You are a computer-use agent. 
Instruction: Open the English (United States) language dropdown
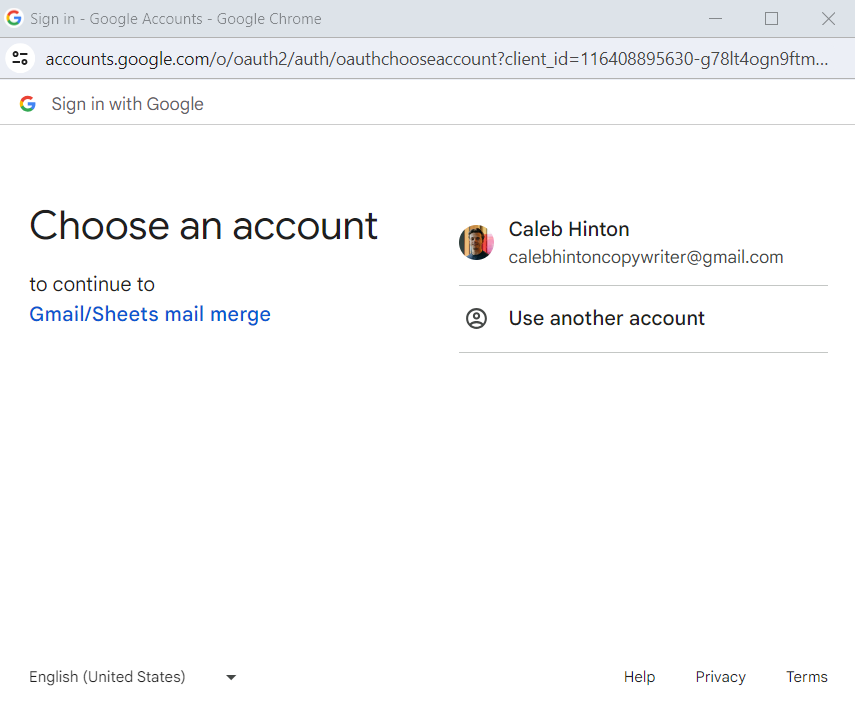coord(133,676)
